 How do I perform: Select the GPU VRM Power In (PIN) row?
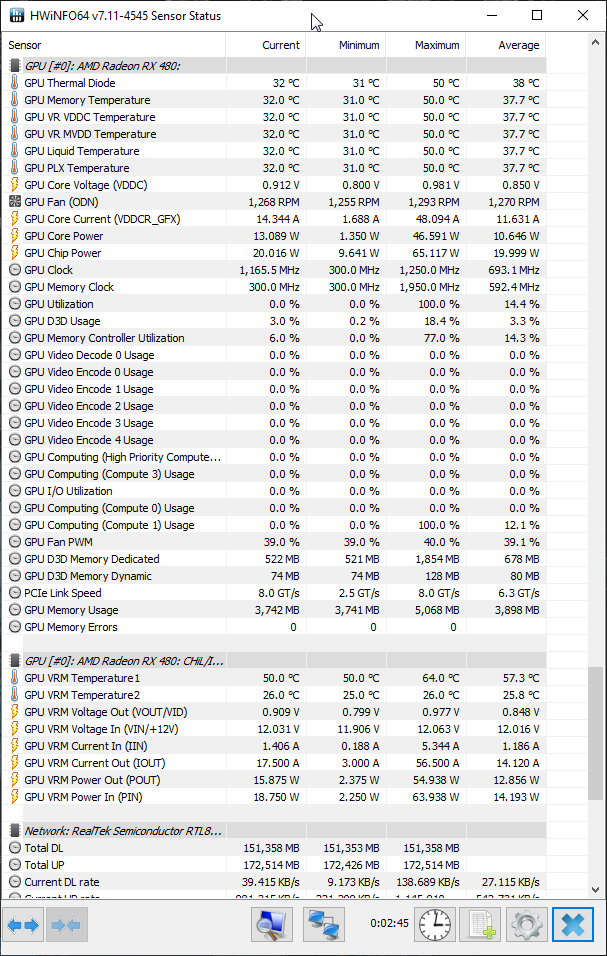pyautogui.click(x=274, y=797)
